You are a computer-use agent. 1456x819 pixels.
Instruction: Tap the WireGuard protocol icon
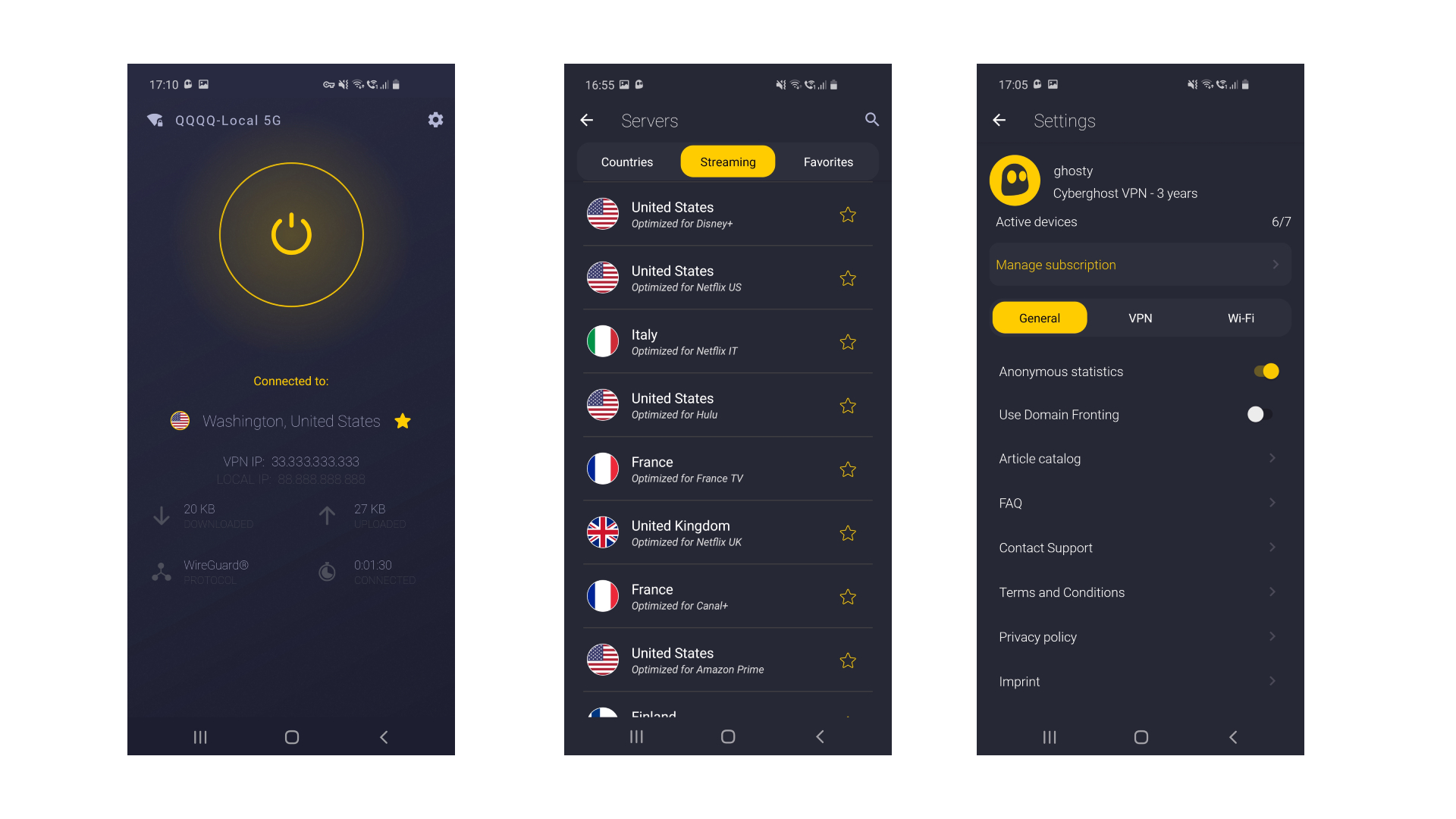point(162,572)
